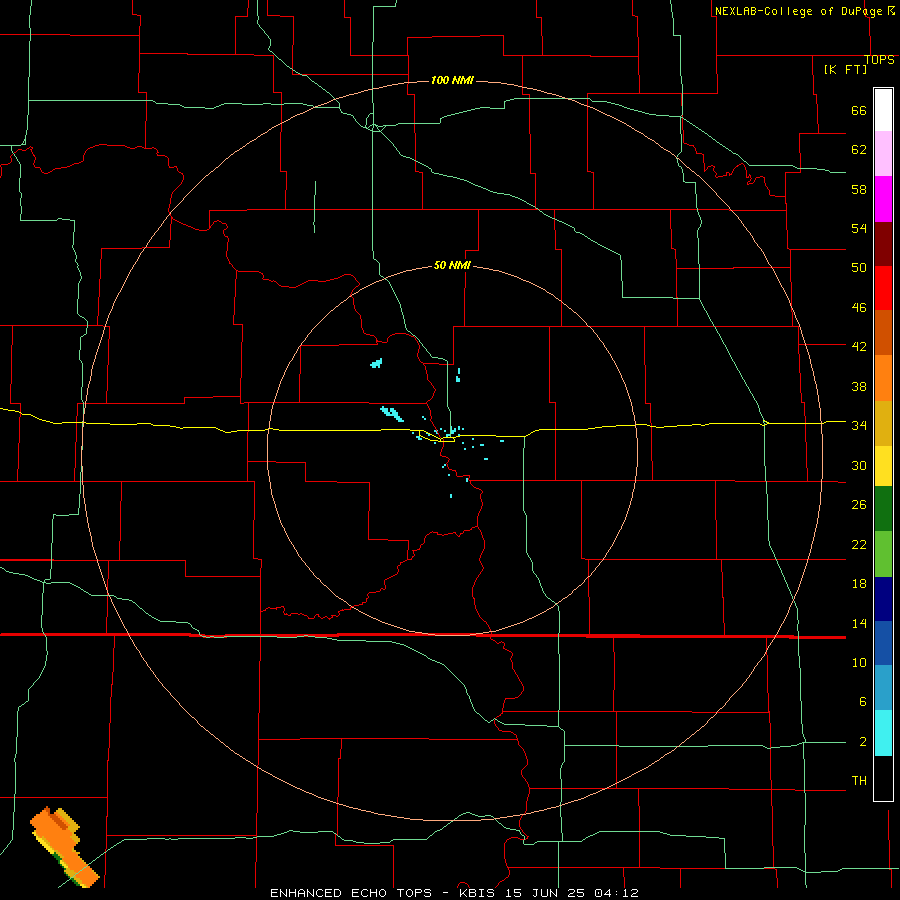Click the burnt orange 46 kft swatch
This screenshot has height=900, width=900.
point(883,332)
